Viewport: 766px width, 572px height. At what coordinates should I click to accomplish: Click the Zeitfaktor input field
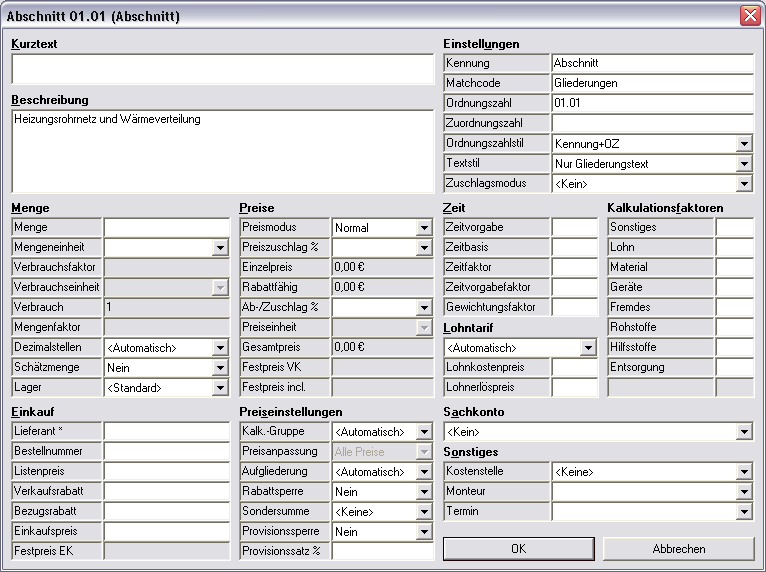[x=574, y=267]
